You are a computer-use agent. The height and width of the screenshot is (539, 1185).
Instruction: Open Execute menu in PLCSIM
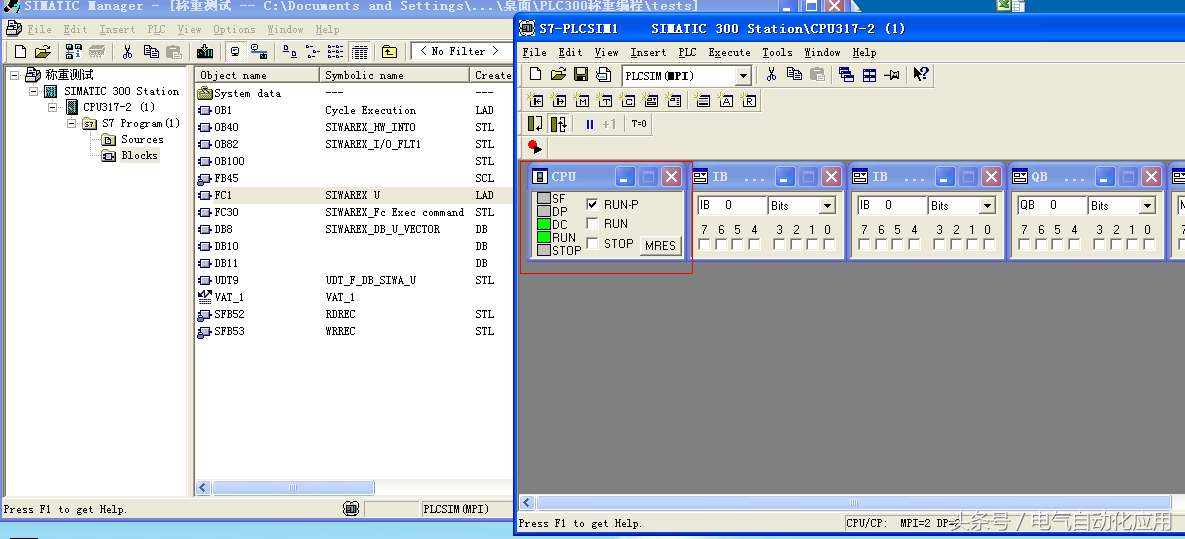(x=729, y=52)
